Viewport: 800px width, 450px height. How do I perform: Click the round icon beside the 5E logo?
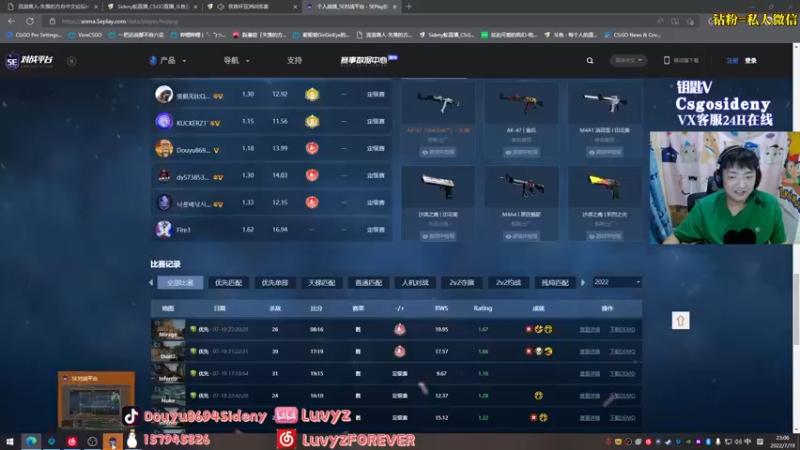(x=71, y=61)
